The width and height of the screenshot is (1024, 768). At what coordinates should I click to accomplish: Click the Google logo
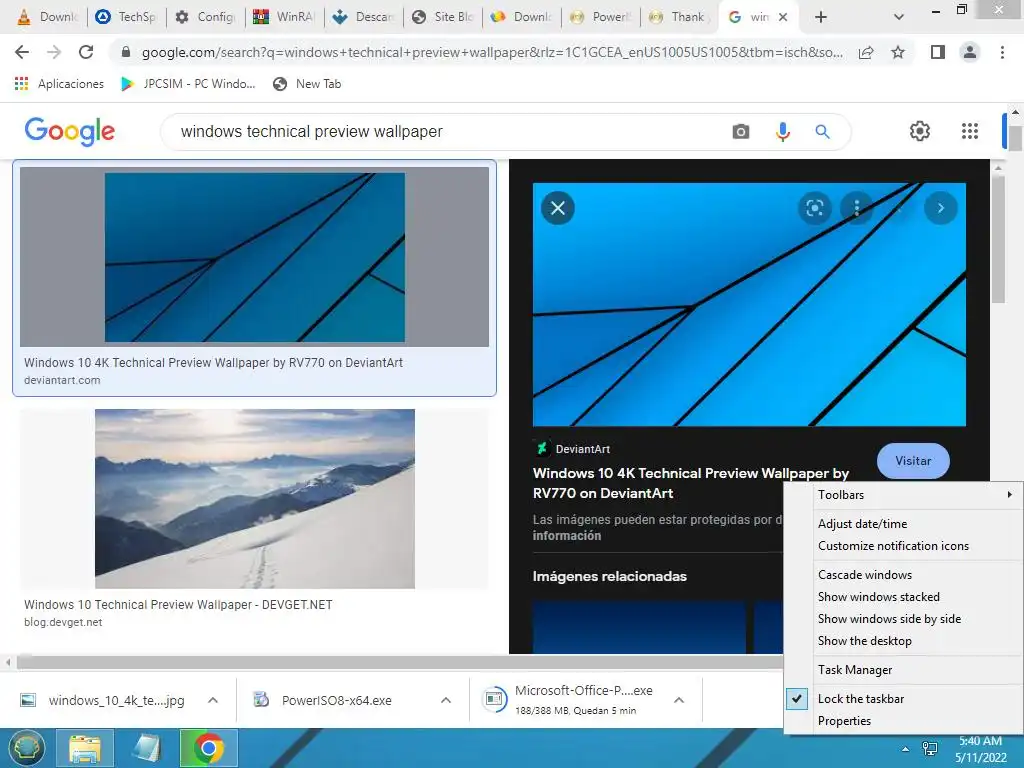(x=70, y=131)
